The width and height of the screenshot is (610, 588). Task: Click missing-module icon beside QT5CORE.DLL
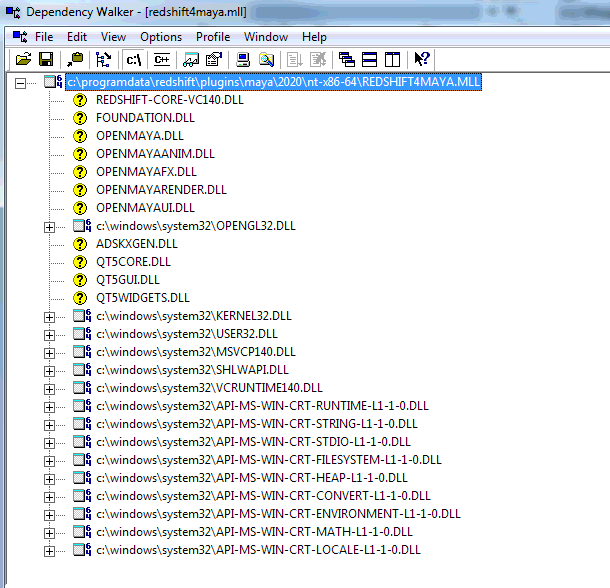[x=80, y=262]
